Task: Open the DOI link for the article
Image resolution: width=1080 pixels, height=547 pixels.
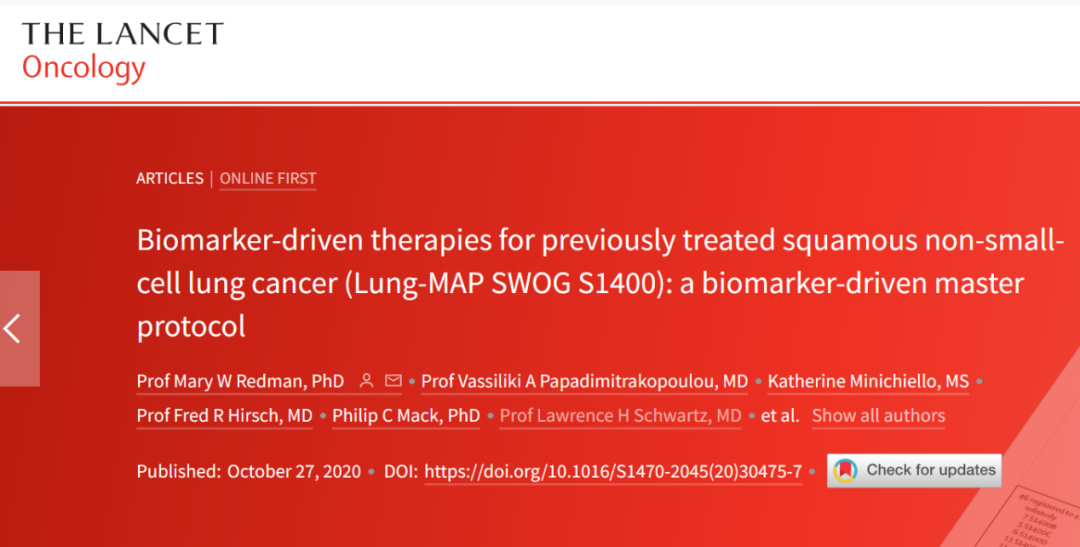Action: tap(613, 471)
